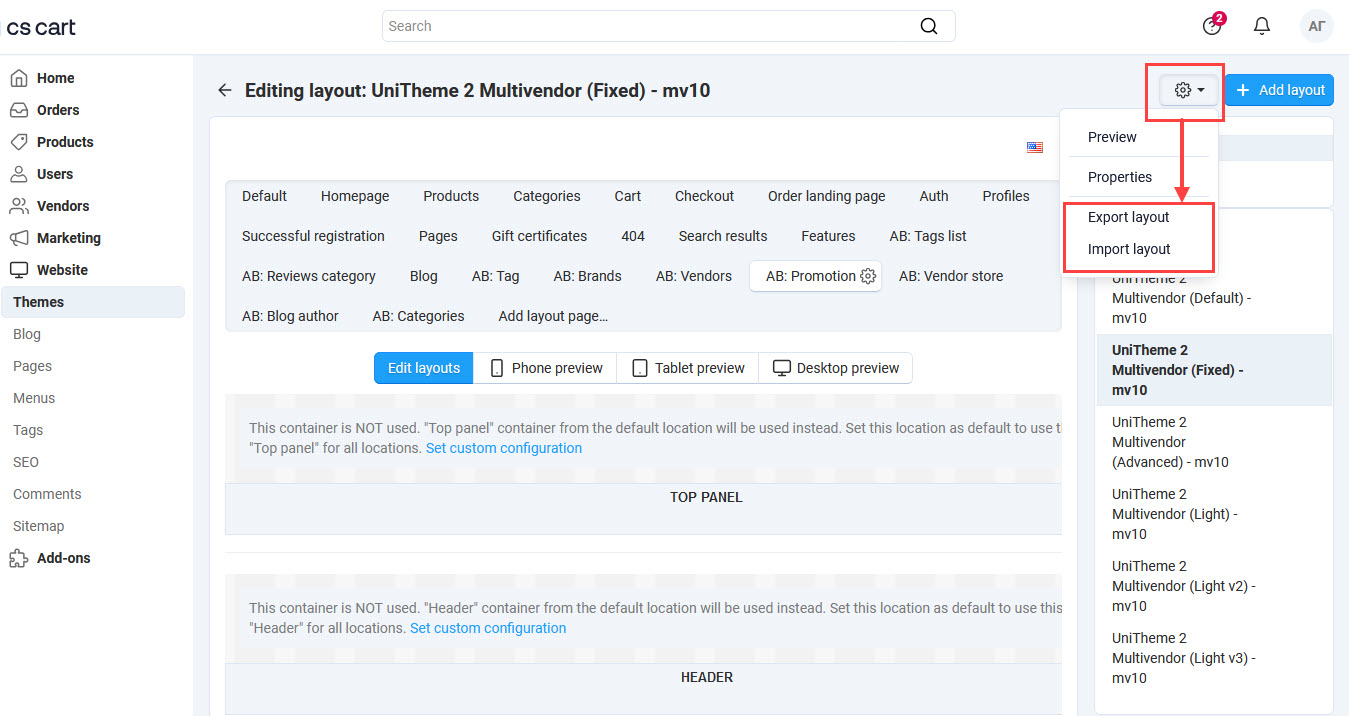
Task: Switch to Phone preview mode
Action: (545, 368)
